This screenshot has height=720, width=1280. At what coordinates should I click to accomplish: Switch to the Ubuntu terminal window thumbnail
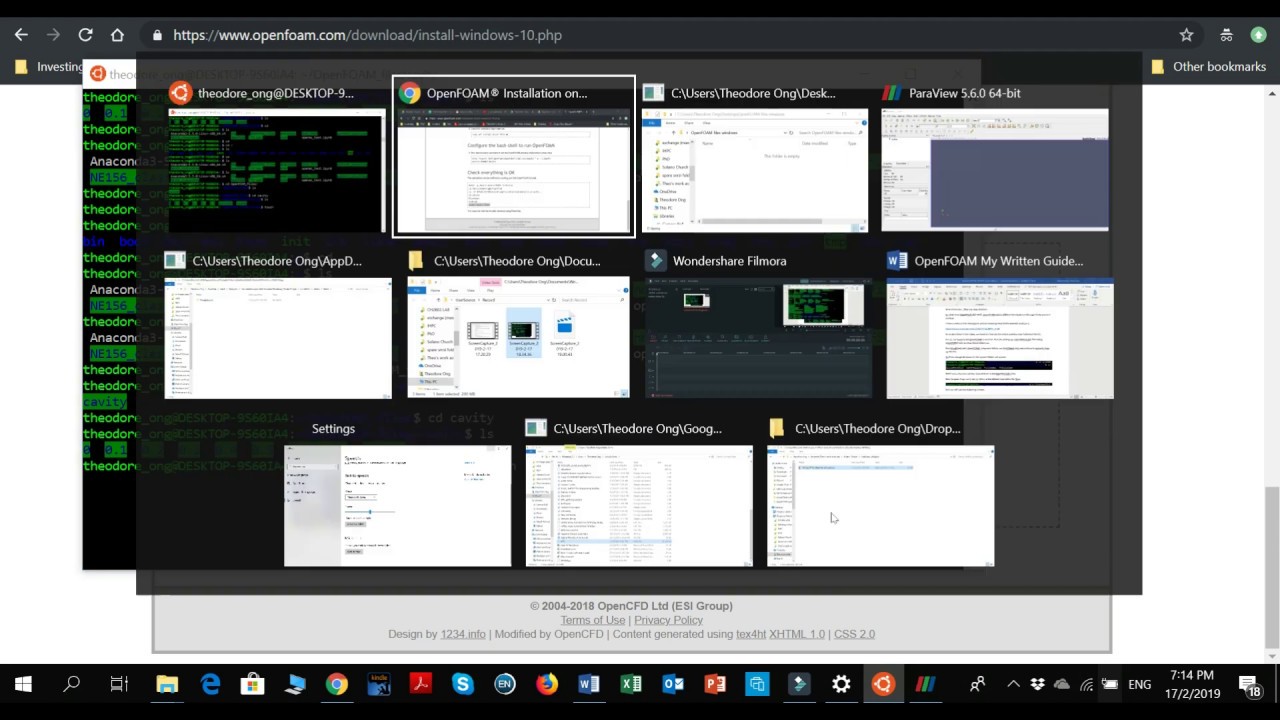275,170
